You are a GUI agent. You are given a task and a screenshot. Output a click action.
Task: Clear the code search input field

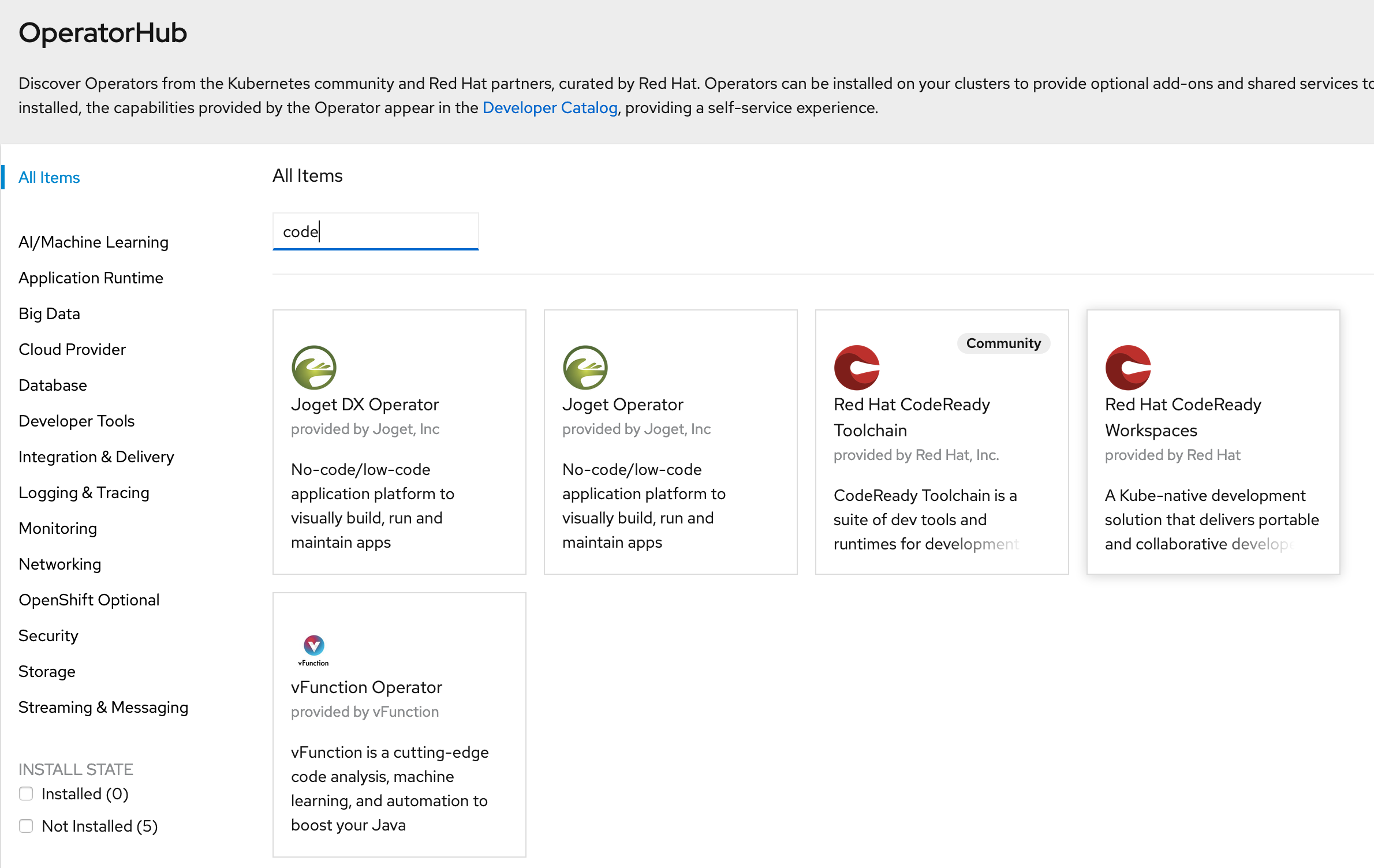[x=374, y=231]
